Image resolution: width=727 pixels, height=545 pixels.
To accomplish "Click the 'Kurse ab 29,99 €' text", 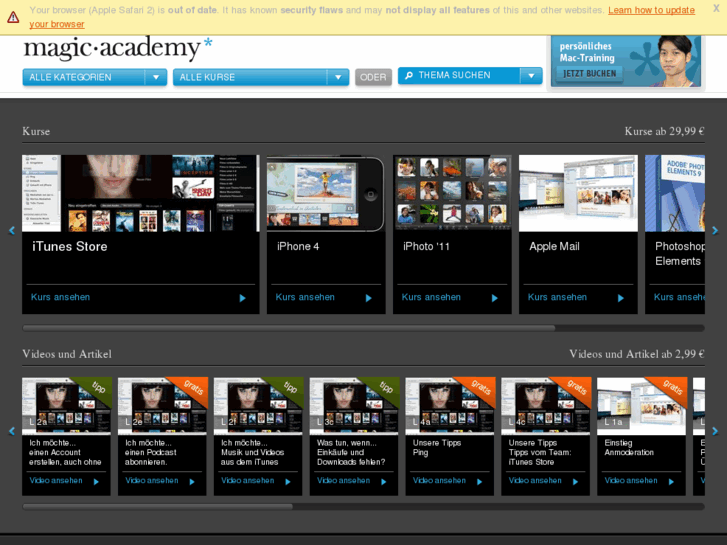I will click(x=664, y=131).
